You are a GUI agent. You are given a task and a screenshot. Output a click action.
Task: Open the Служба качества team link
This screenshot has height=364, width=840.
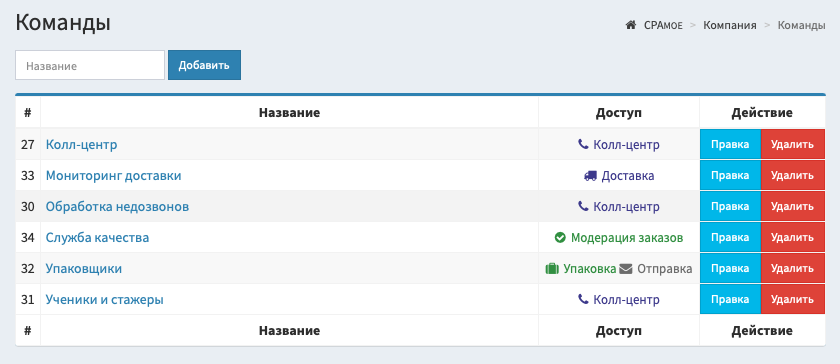98,237
